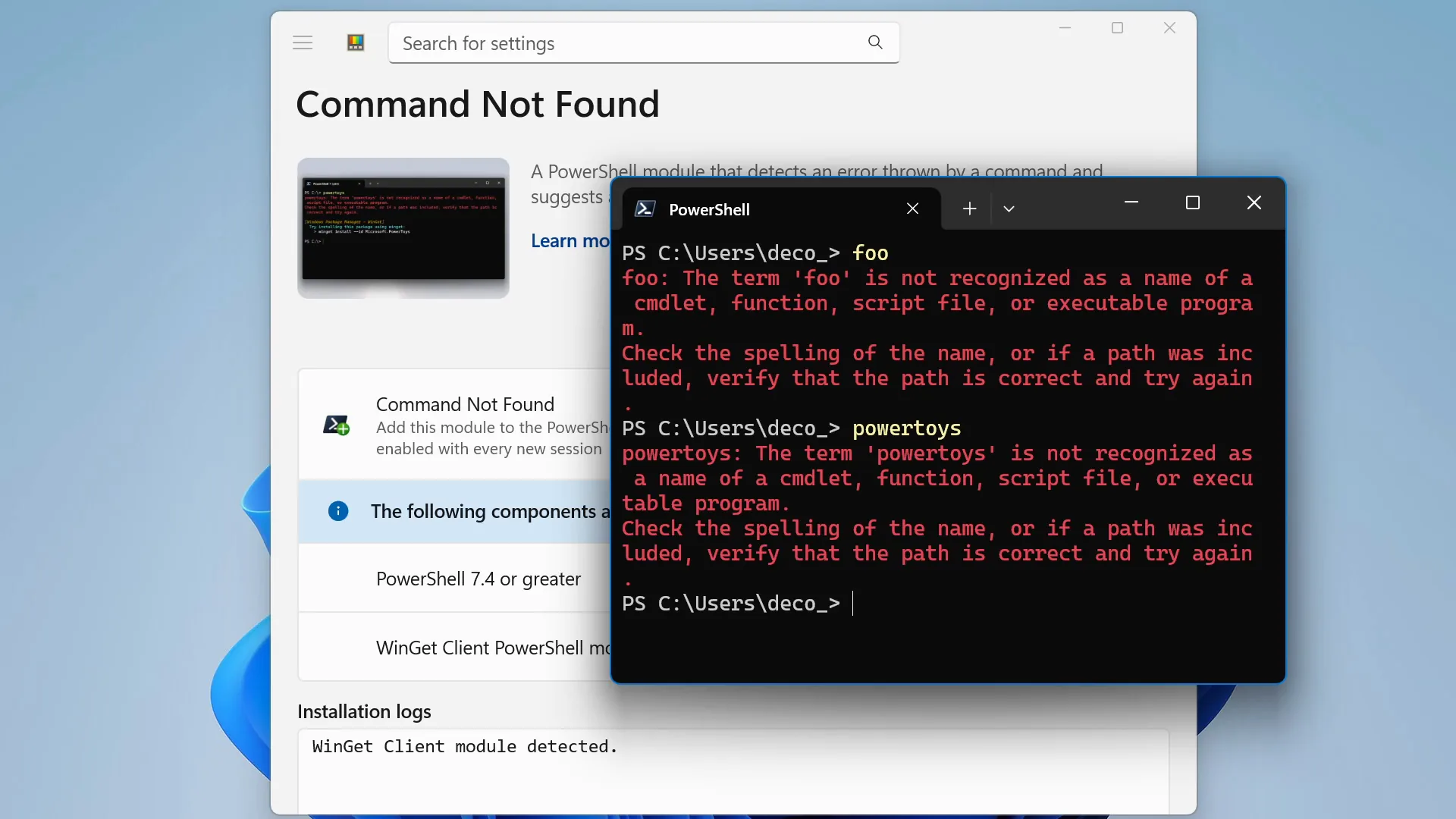Viewport: 1456px width, 819px height.
Task: Click the PowerToys app logo icon
Action: tap(356, 42)
